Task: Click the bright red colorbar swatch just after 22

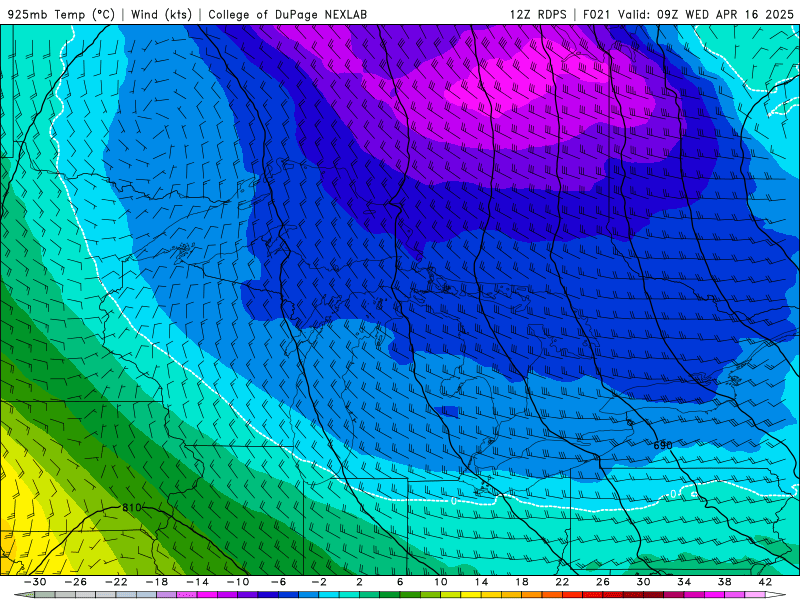Action: [572, 595]
